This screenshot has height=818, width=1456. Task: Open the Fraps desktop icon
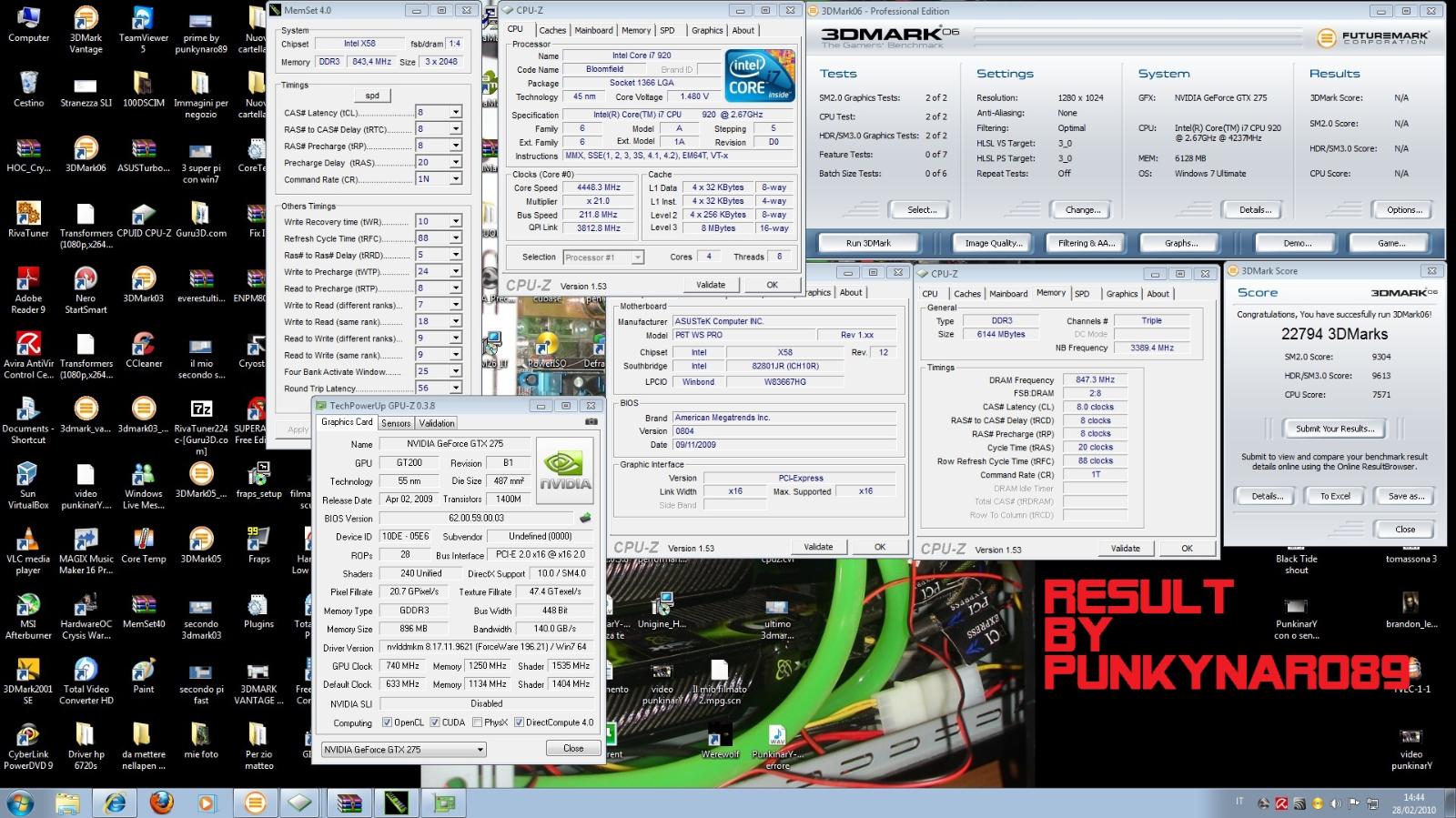tap(258, 545)
